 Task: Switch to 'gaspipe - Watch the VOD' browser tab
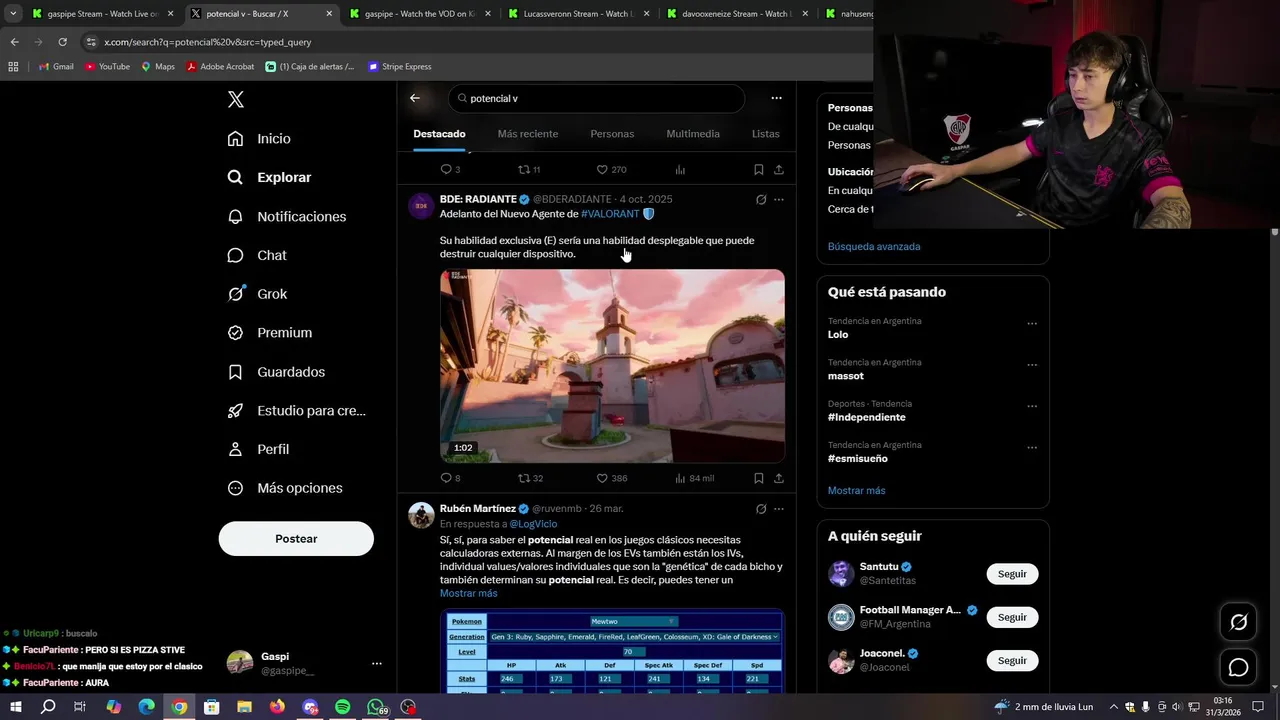pyautogui.click(x=419, y=14)
